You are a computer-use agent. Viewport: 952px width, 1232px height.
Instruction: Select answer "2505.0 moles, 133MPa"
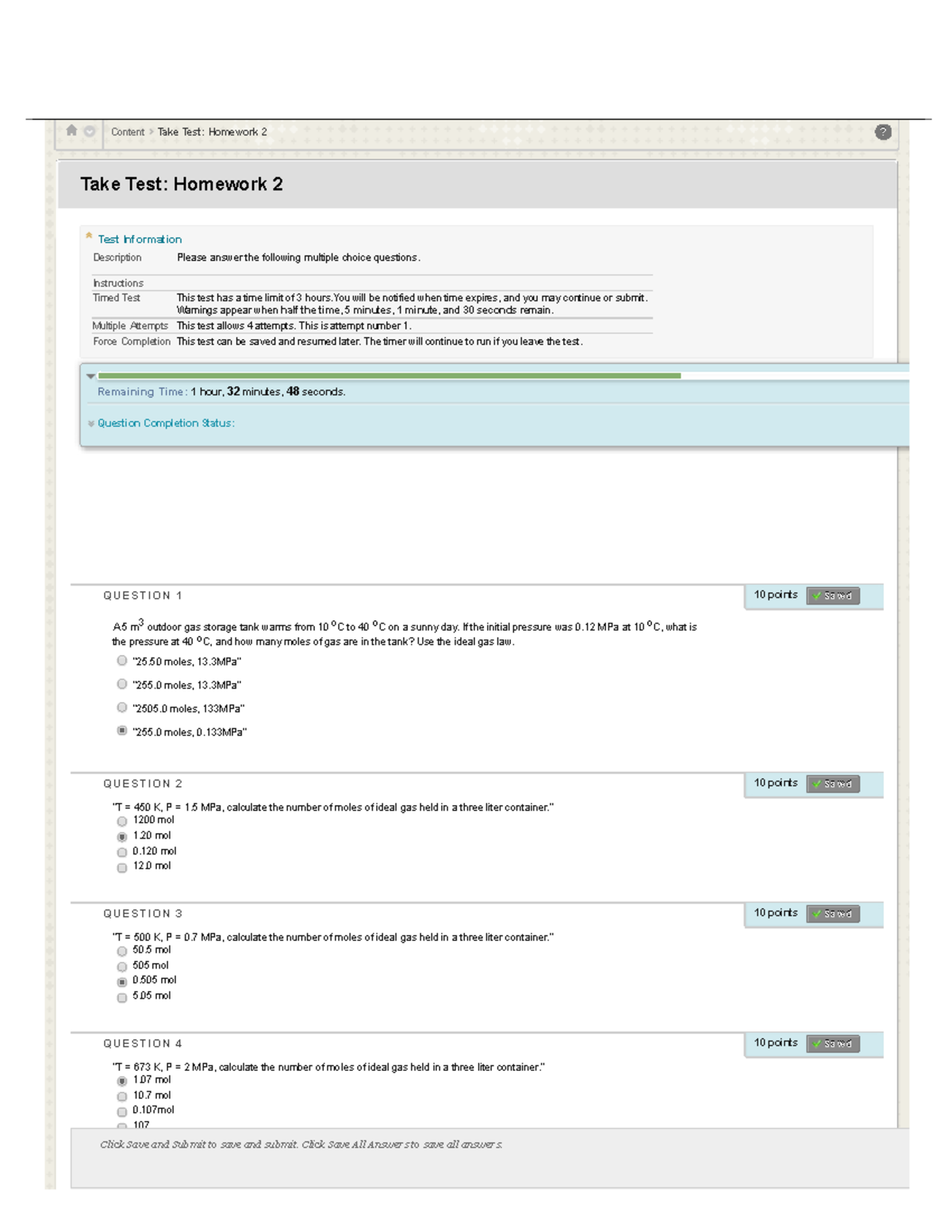click(x=121, y=707)
